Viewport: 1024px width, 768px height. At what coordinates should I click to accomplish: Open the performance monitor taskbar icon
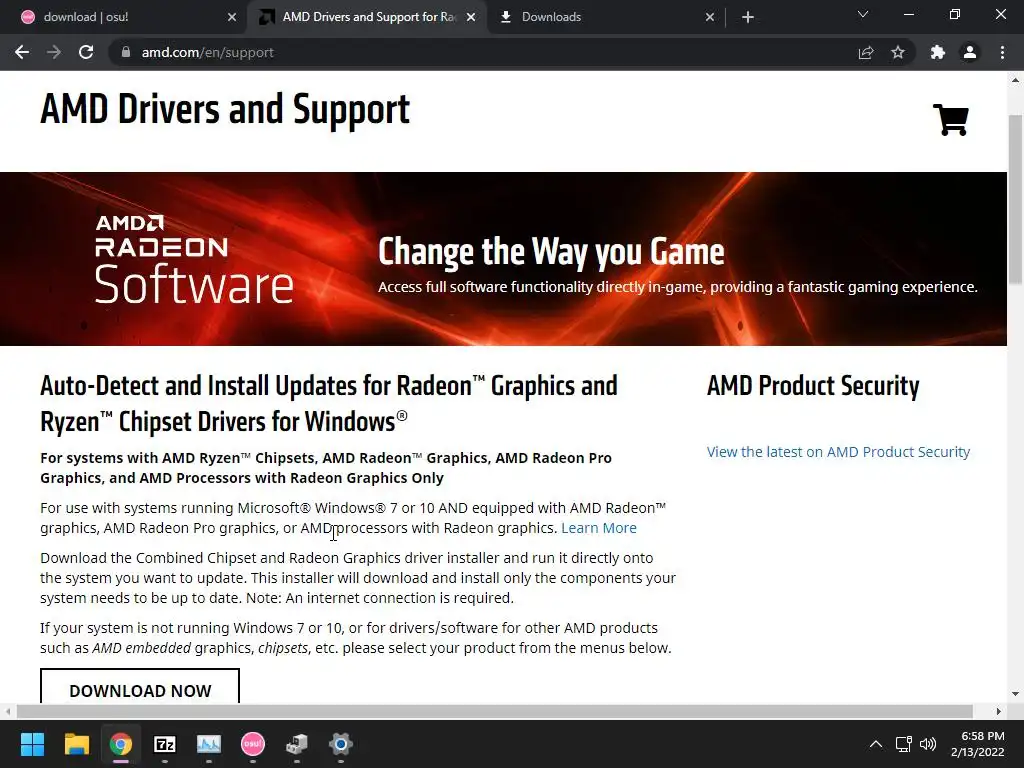click(208, 744)
